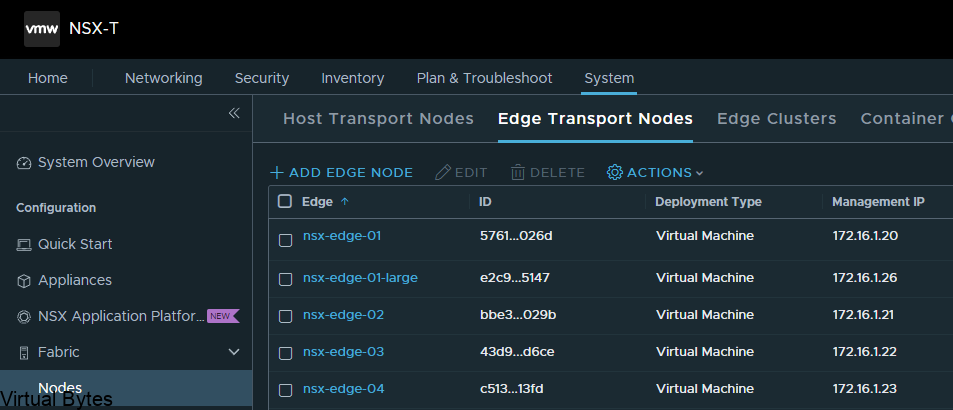
Task: Tick the nsx-edge-04 checkbox
Action: tap(285, 391)
